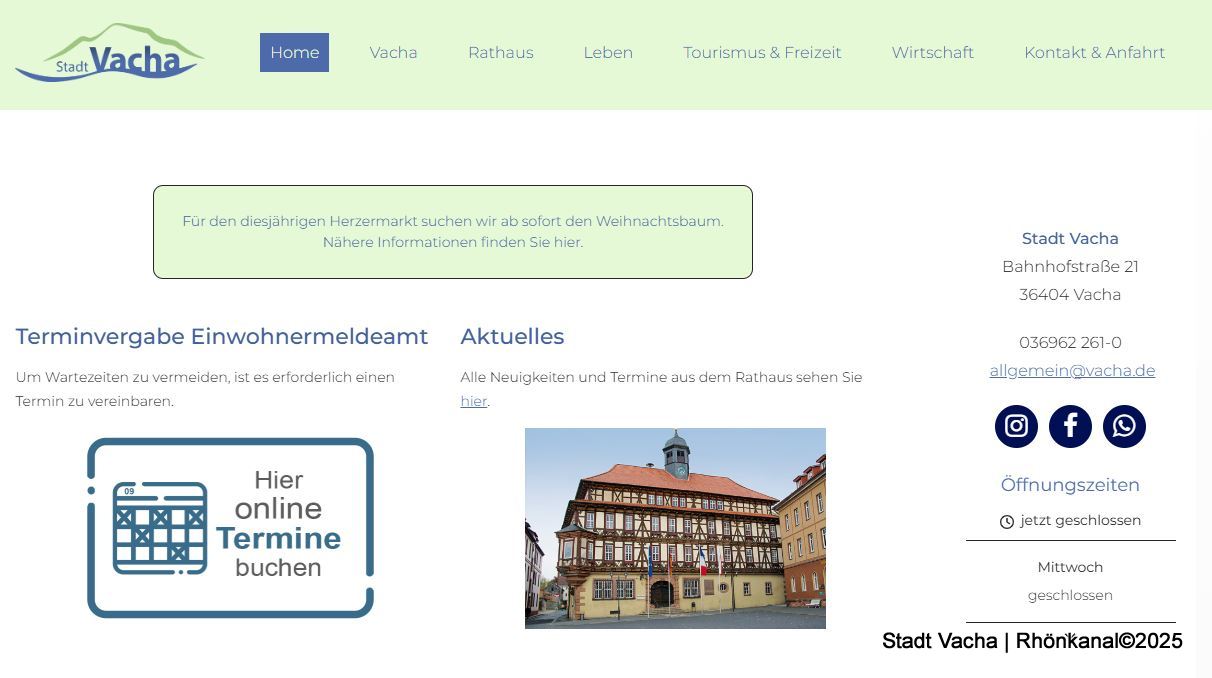Click the Herzermarkt Weihnachtsbaum notice box
This screenshot has width=1212, height=678.
(x=453, y=232)
